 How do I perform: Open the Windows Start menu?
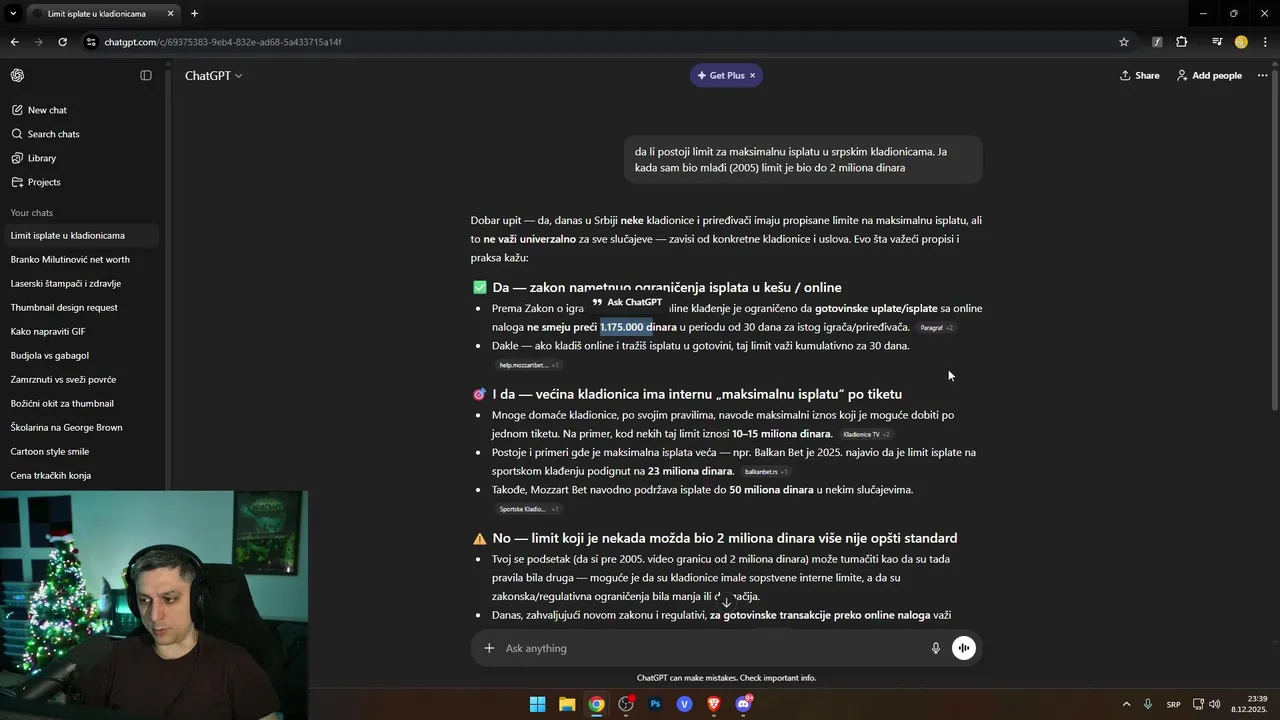tap(538, 704)
